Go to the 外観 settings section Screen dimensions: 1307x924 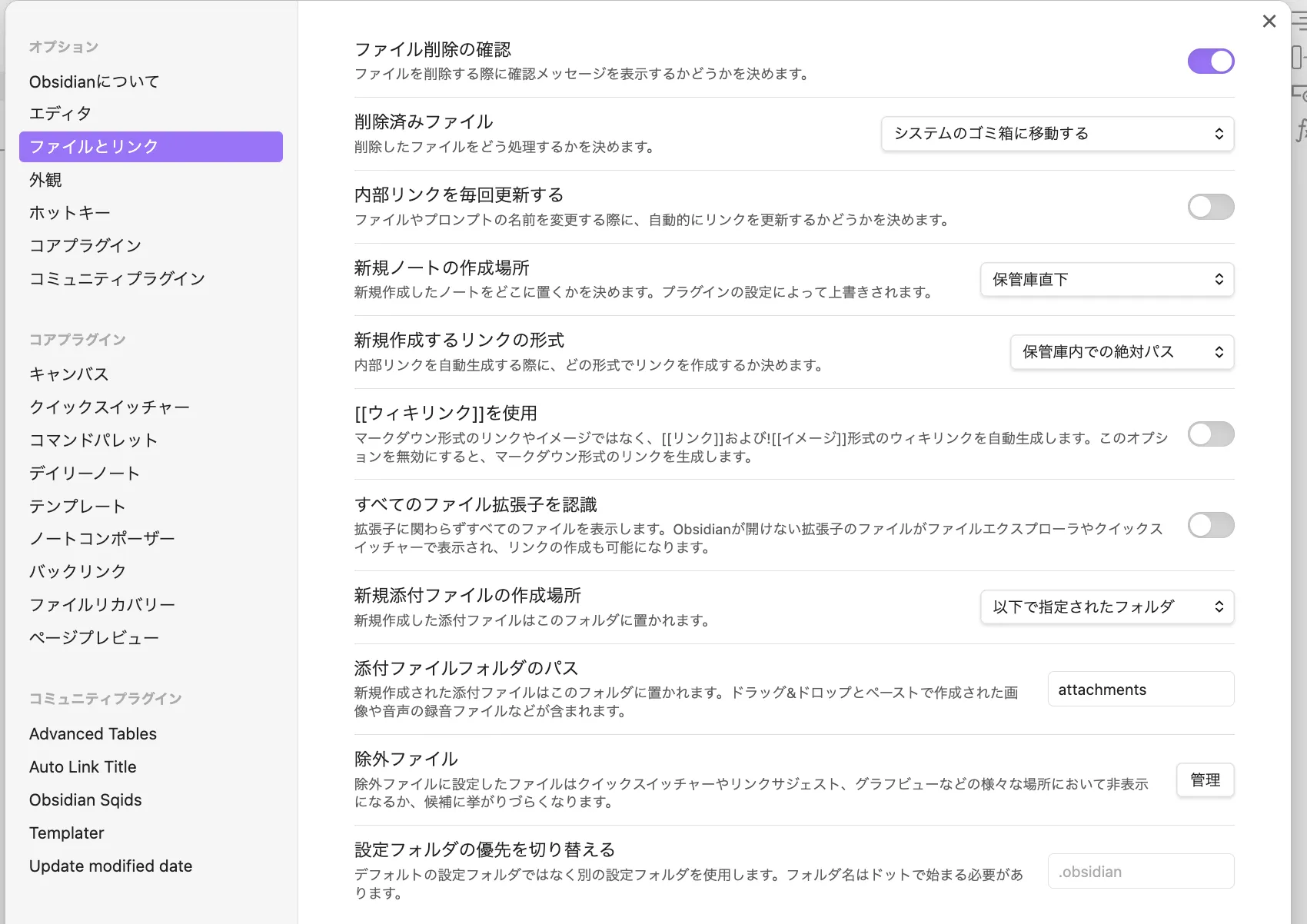(x=45, y=180)
